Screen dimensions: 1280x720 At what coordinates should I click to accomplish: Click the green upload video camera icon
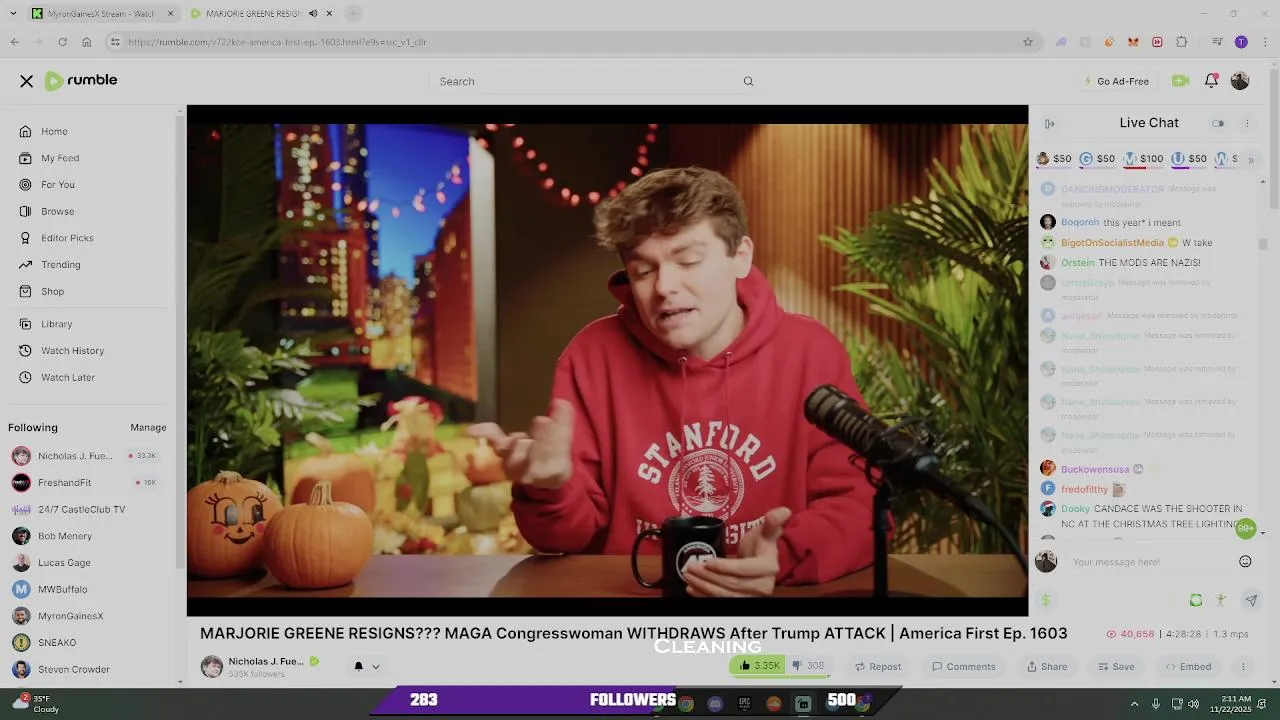(x=1180, y=81)
